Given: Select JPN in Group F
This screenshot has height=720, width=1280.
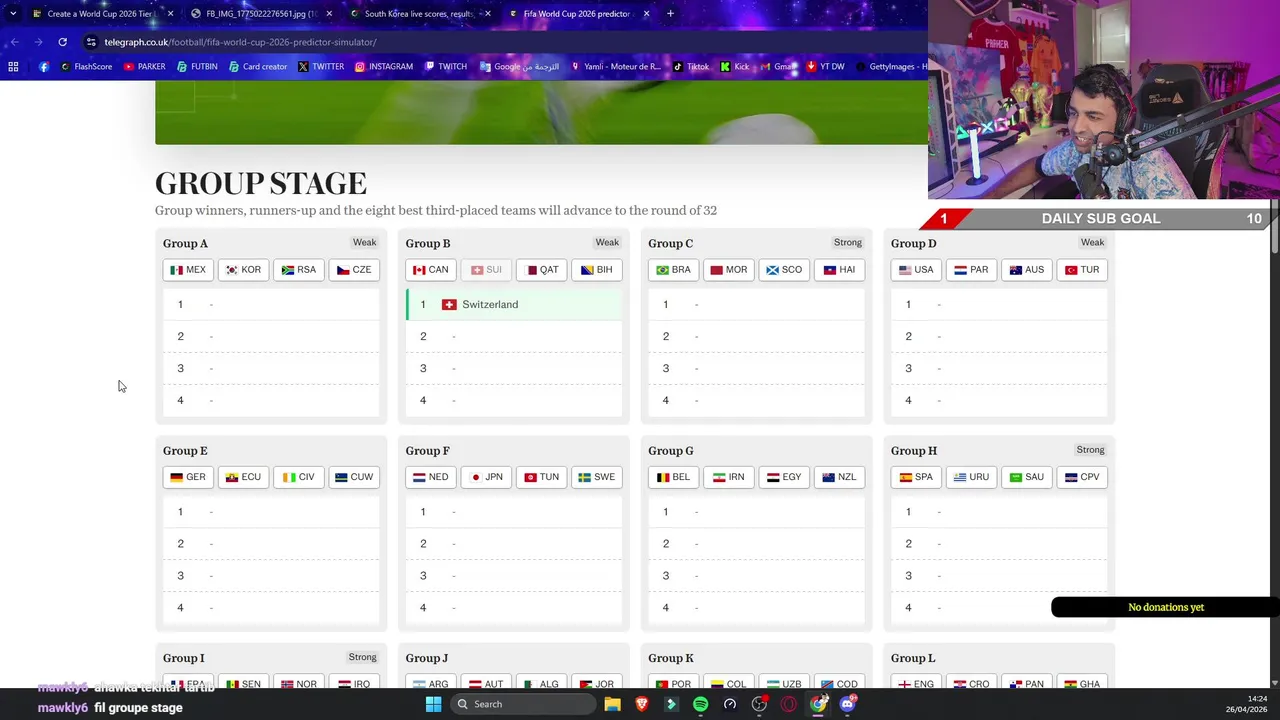Looking at the screenshot, I should pyautogui.click(x=486, y=477).
